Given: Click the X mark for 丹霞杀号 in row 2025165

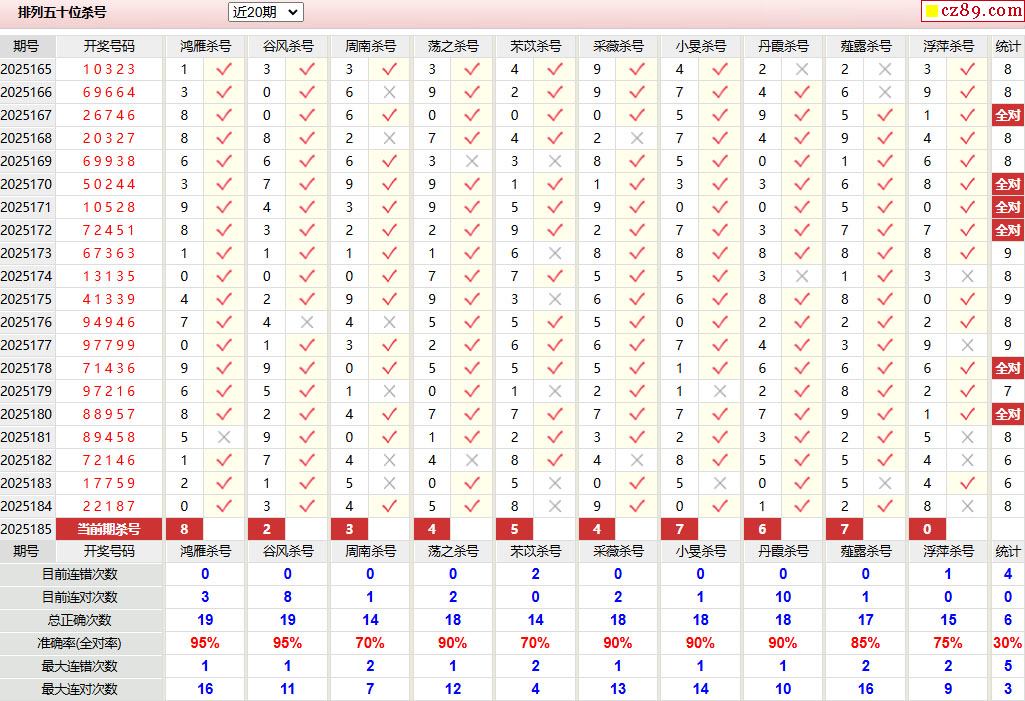Looking at the screenshot, I should pos(802,69).
